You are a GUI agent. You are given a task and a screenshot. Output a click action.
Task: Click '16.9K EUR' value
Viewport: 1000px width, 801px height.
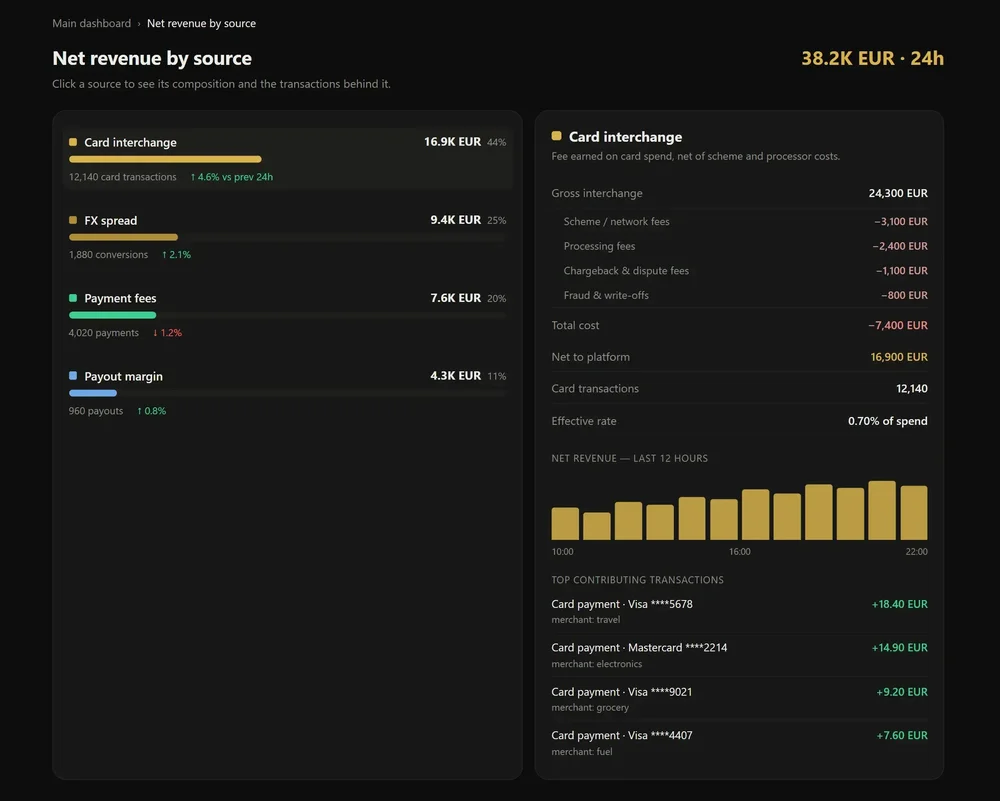click(452, 142)
